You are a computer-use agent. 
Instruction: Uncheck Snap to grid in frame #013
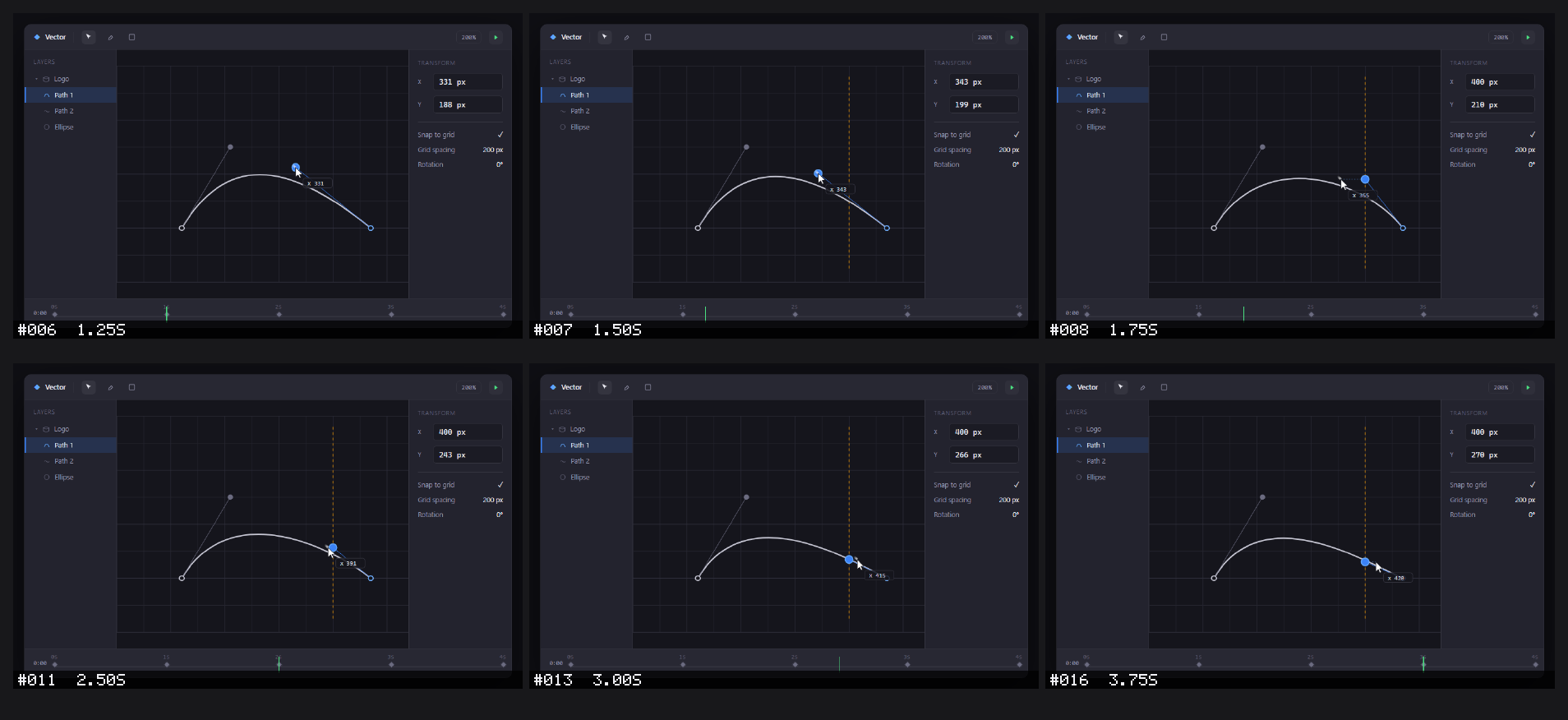(1016, 485)
